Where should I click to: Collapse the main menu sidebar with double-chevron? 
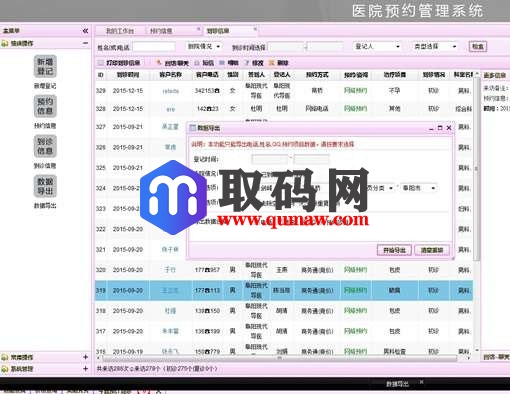click(x=85, y=31)
